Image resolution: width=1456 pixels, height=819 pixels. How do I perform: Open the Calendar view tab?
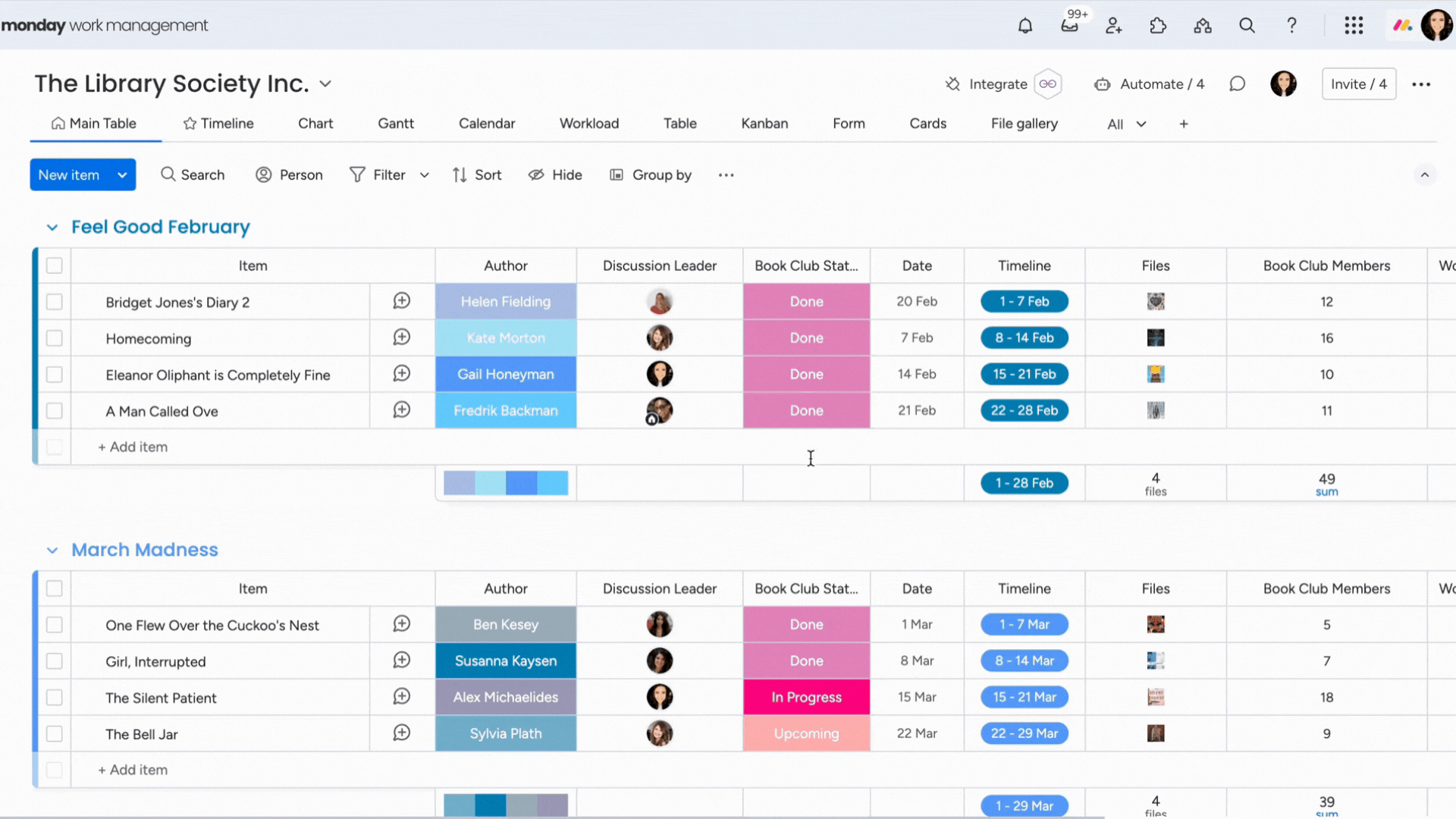(487, 124)
